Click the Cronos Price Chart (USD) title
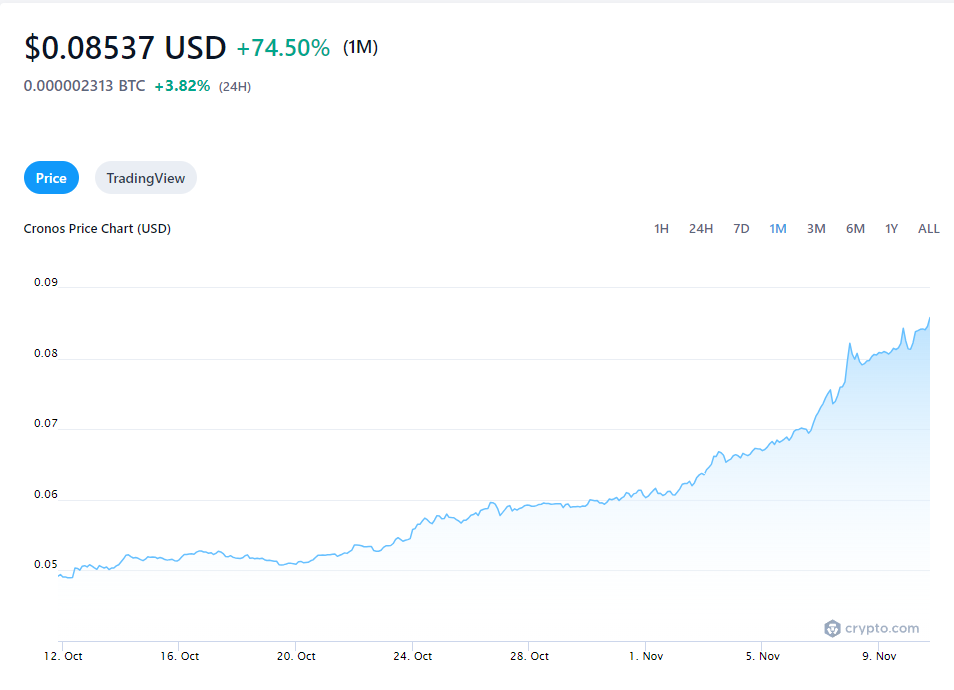The image size is (954, 690). pyautogui.click(x=97, y=229)
